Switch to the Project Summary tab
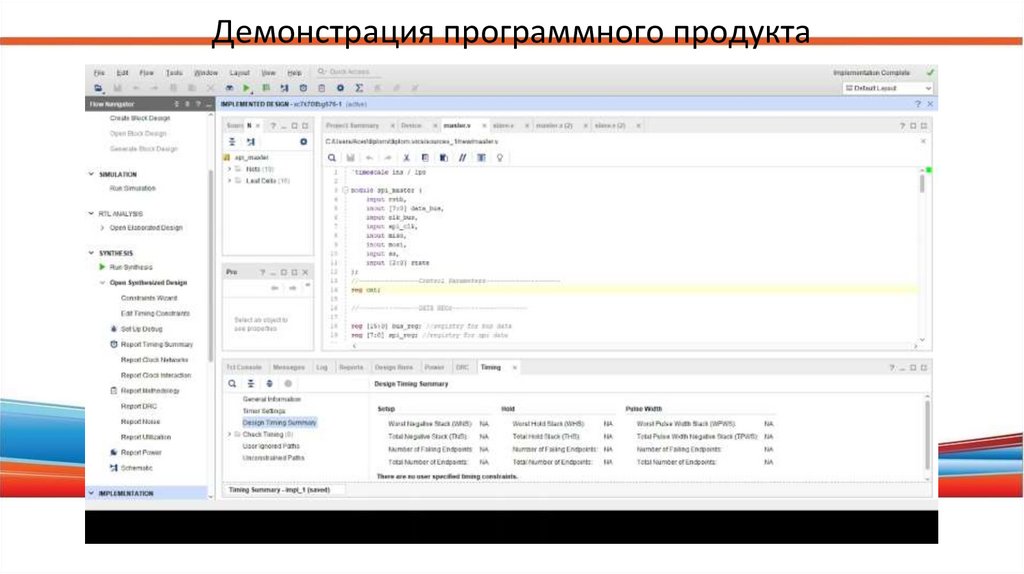This screenshot has height=574, width=1024. tap(353, 125)
